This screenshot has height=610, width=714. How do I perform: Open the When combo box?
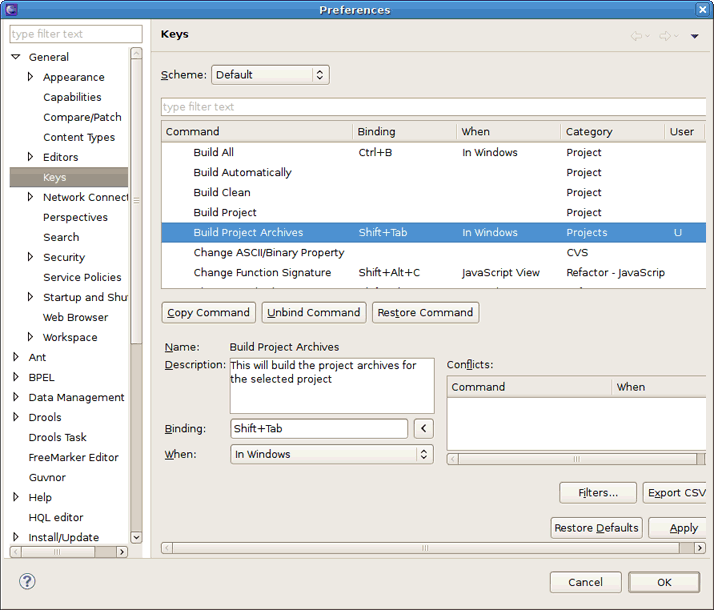331,454
